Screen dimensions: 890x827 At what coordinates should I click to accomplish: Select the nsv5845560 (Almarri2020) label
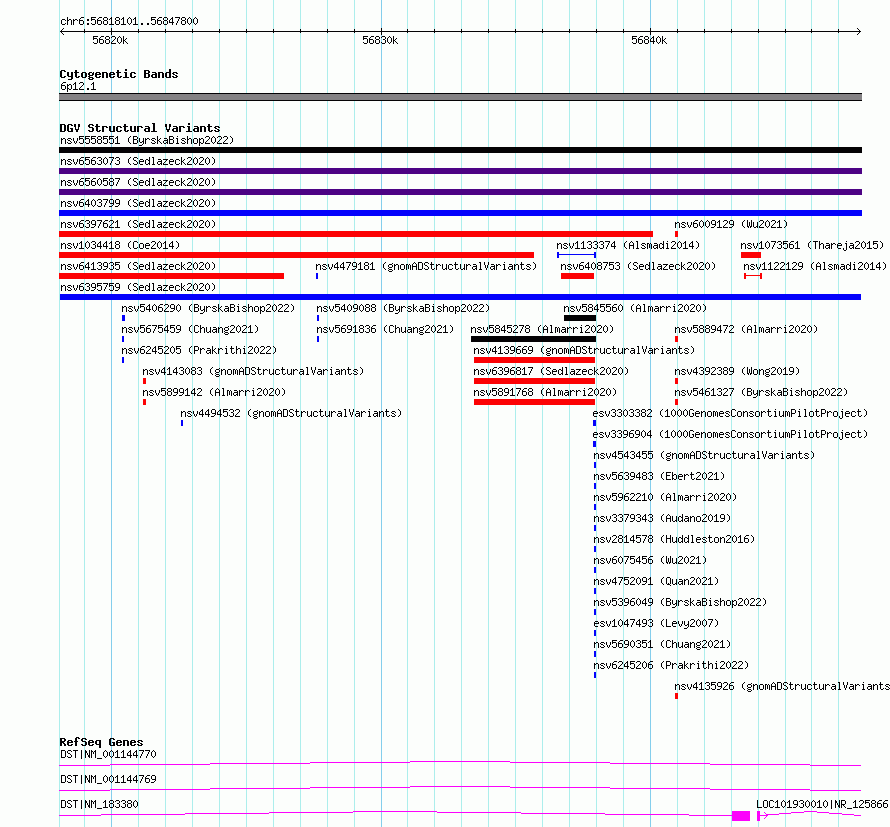(x=635, y=308)
